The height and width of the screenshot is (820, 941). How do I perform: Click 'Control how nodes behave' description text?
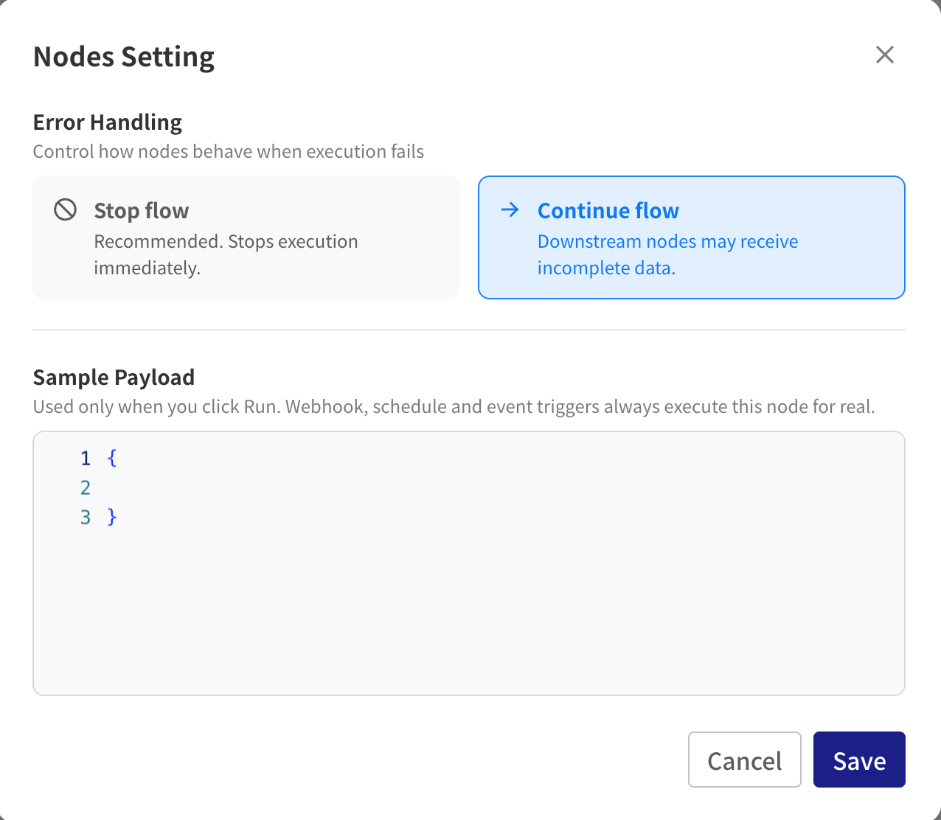click(x=228, y=151)
